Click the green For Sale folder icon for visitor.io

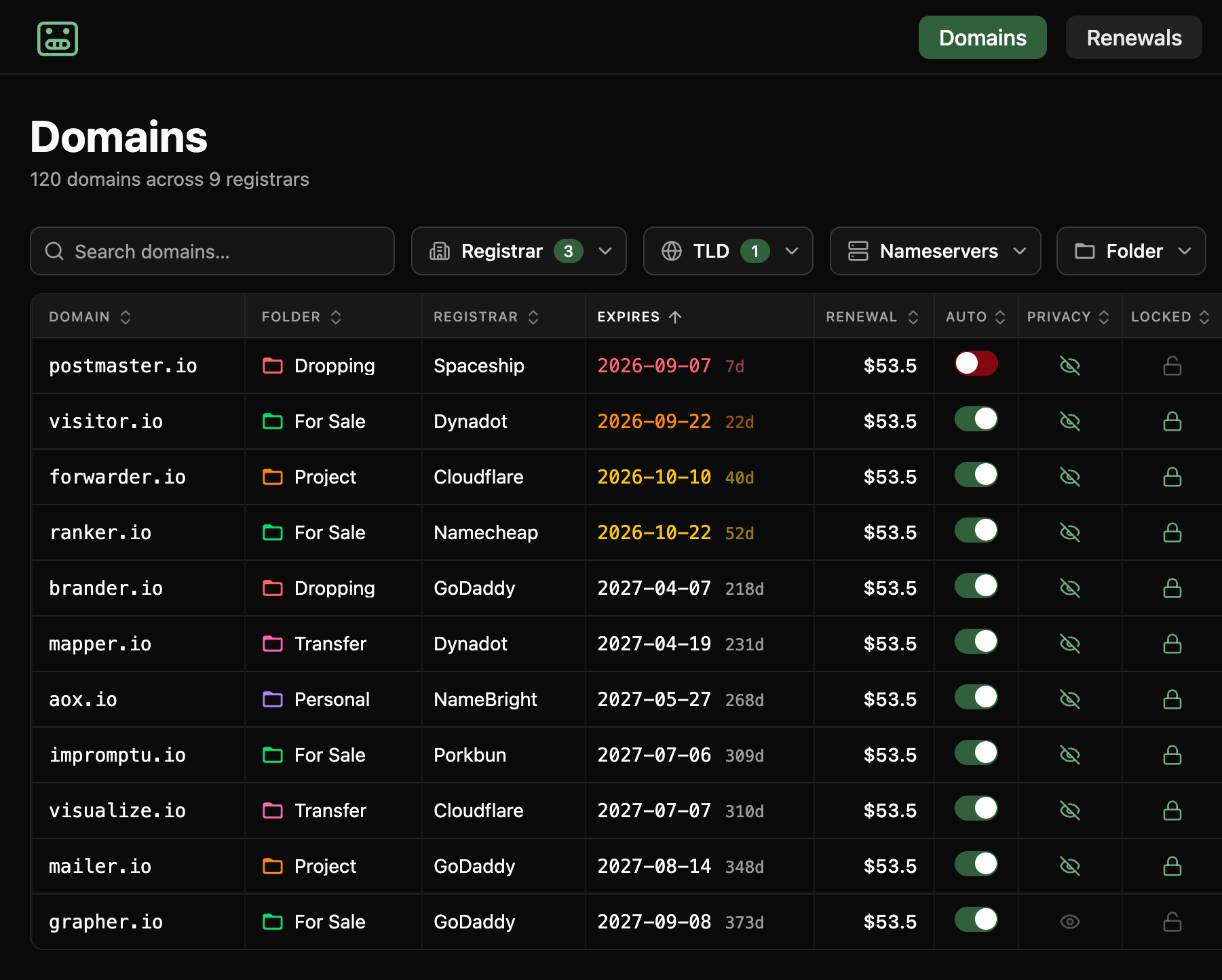pyautogui.click(x=273, y=422)
